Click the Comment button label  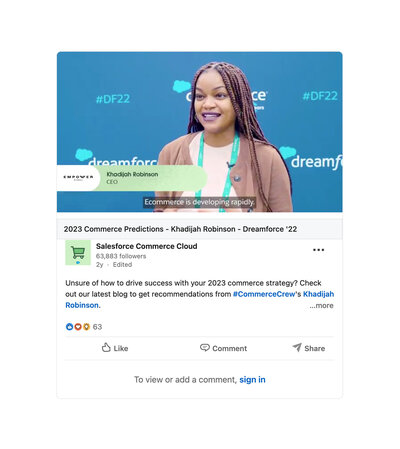pos(230,348)
